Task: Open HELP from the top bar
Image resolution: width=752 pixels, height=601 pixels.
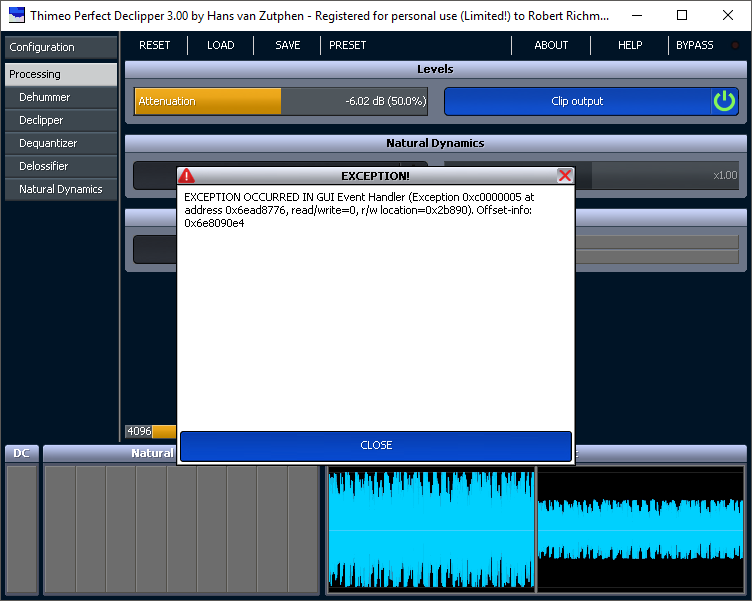Action: coord(630,45)
